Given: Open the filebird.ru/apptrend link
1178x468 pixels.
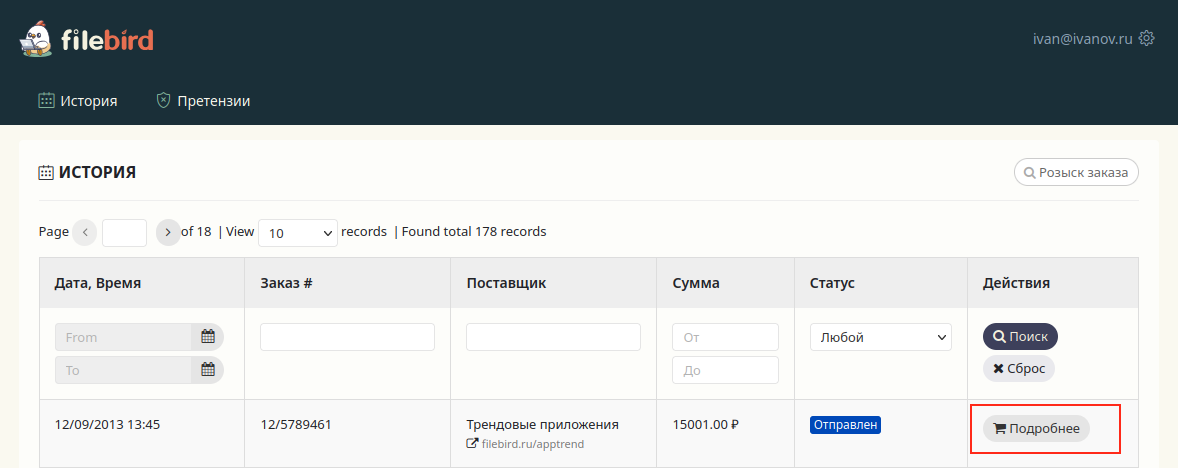Looking at the screenshot, I should [x=532, y=443].
